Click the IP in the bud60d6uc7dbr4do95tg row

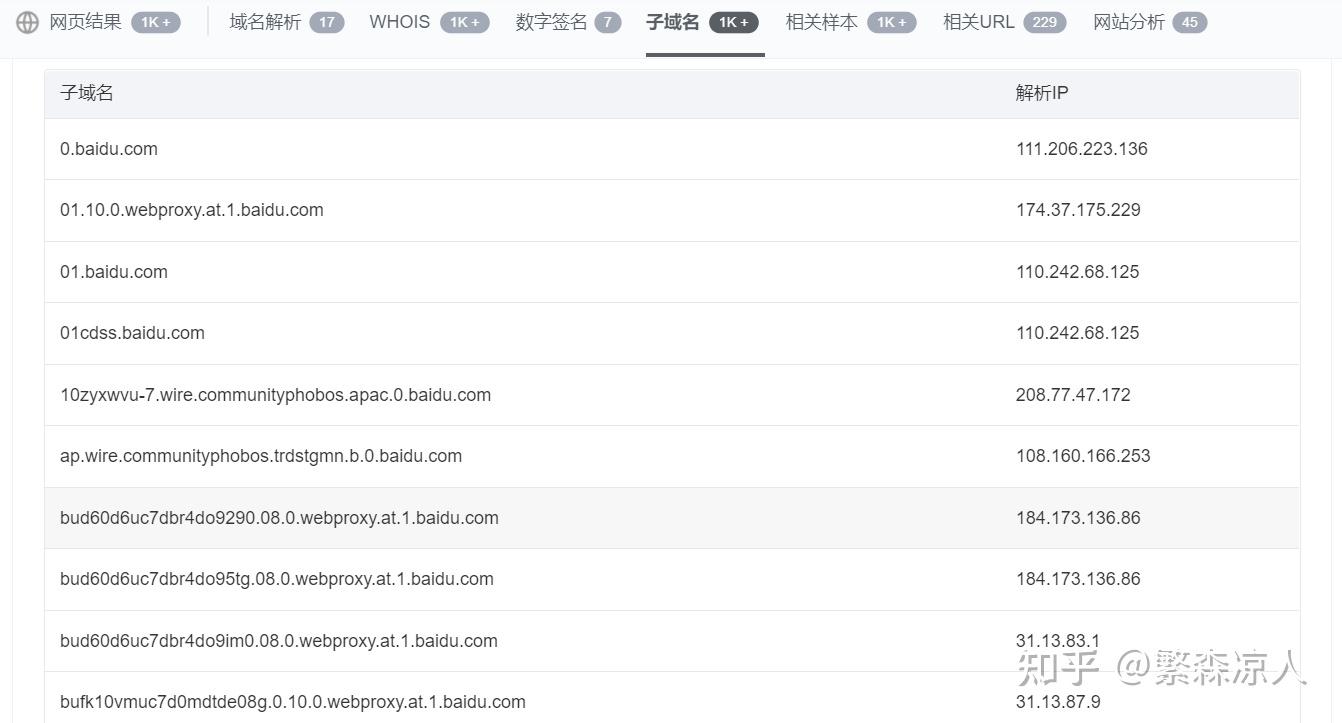click(1078, 579)
